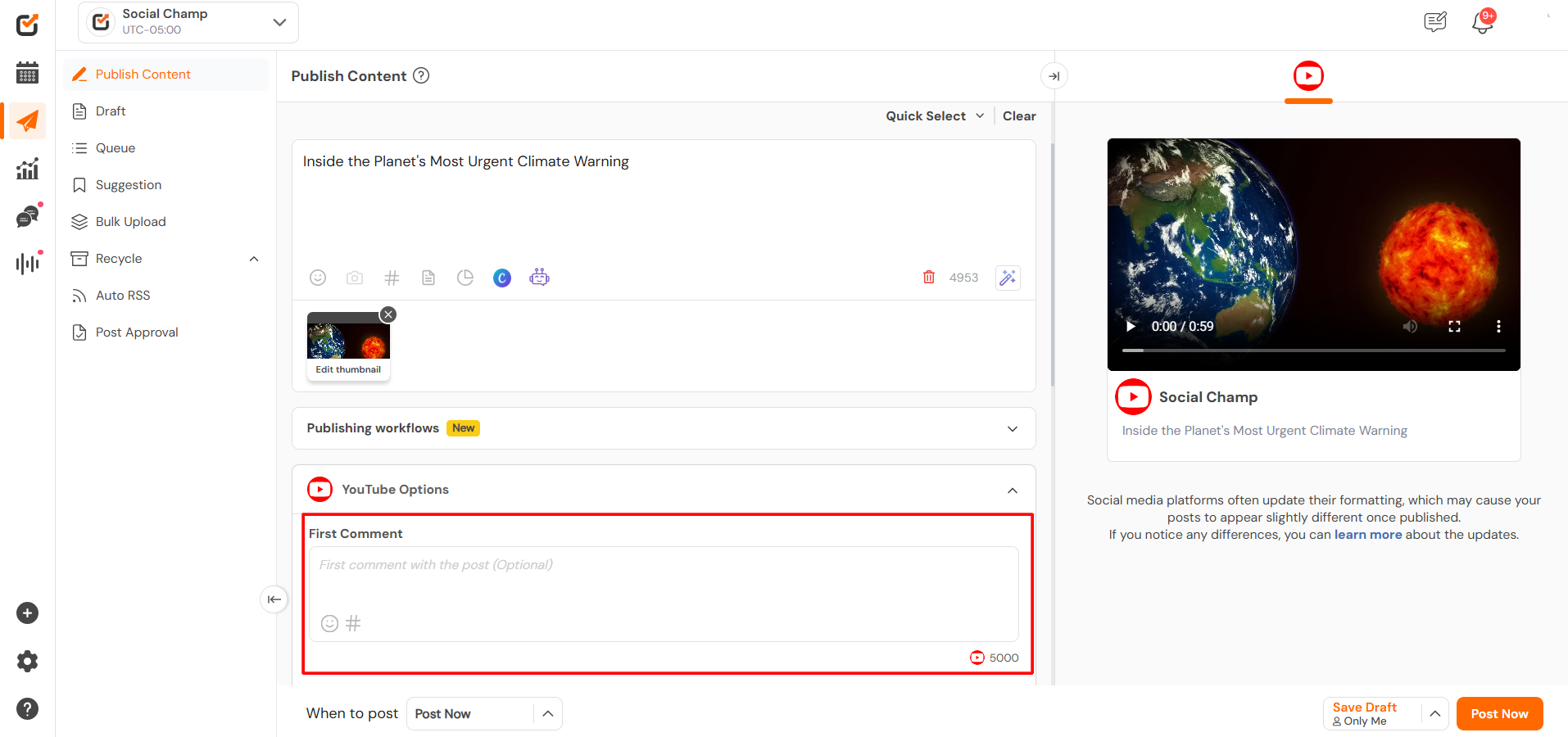Mute the video preview audio
1568x737 pixels.
click(x=1410, y=326)
